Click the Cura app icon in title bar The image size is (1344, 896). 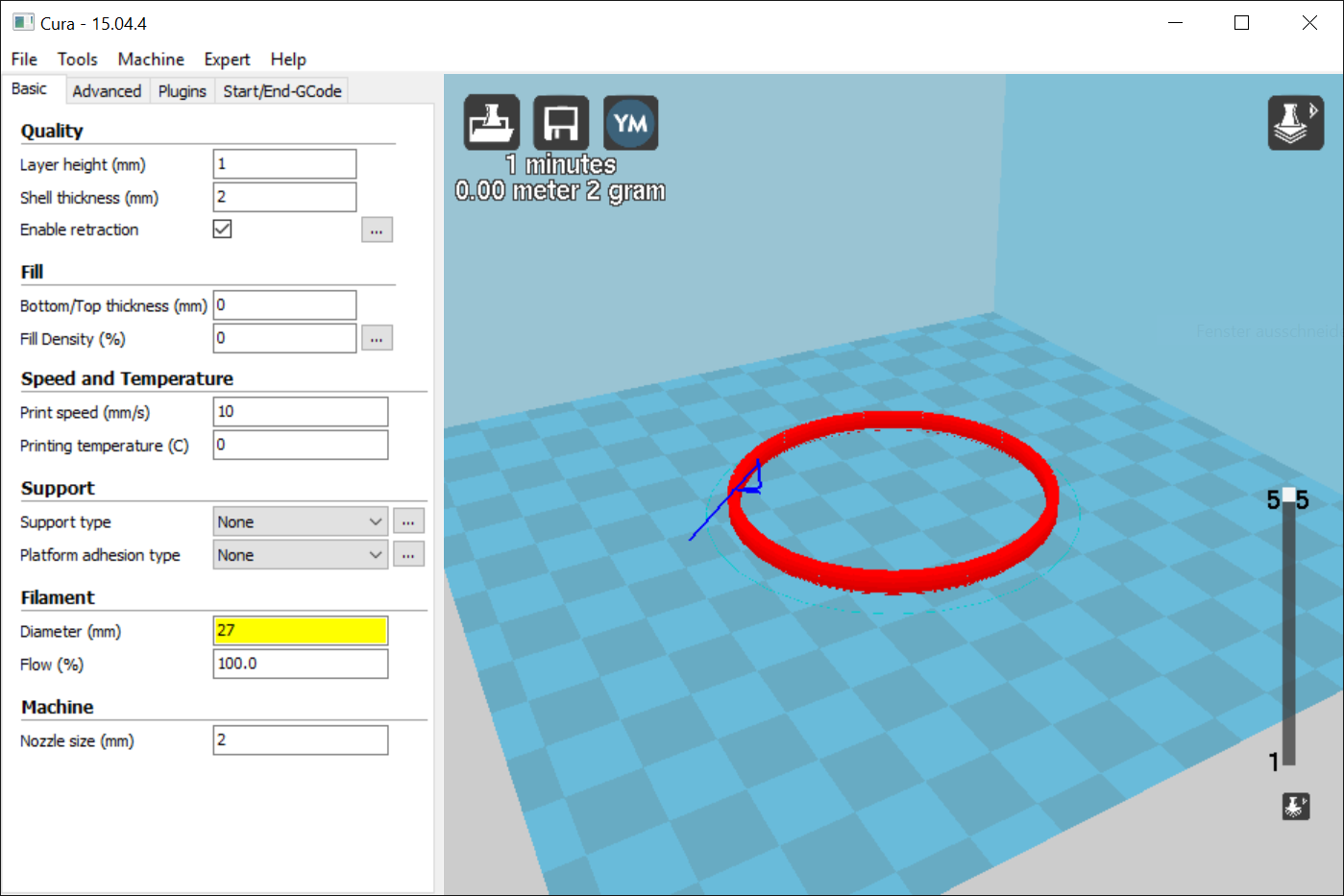[23, 22]
